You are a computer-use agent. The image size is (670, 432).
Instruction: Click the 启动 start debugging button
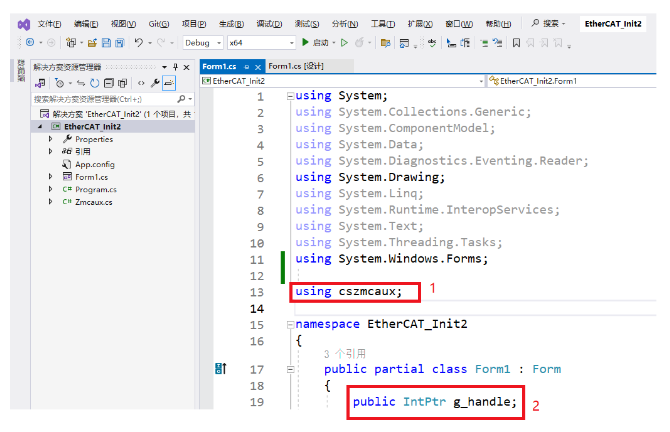point(315,43)
